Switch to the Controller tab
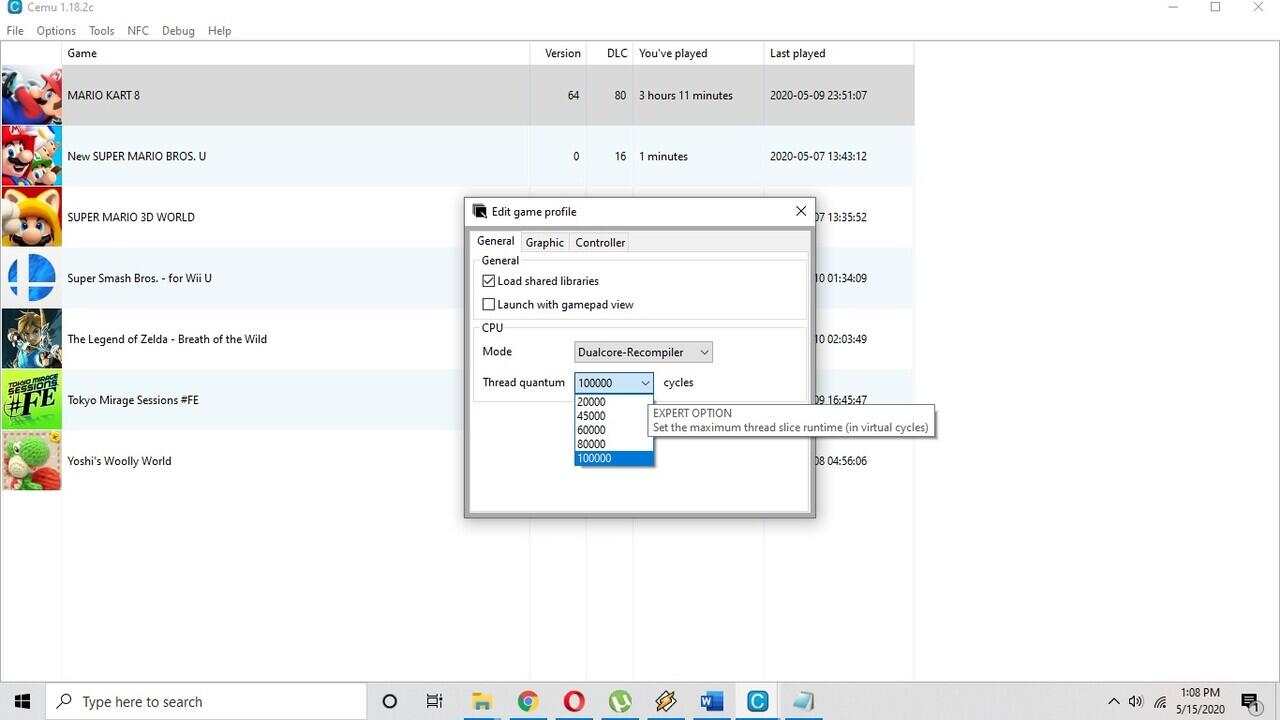 click(x=600, y=242)
